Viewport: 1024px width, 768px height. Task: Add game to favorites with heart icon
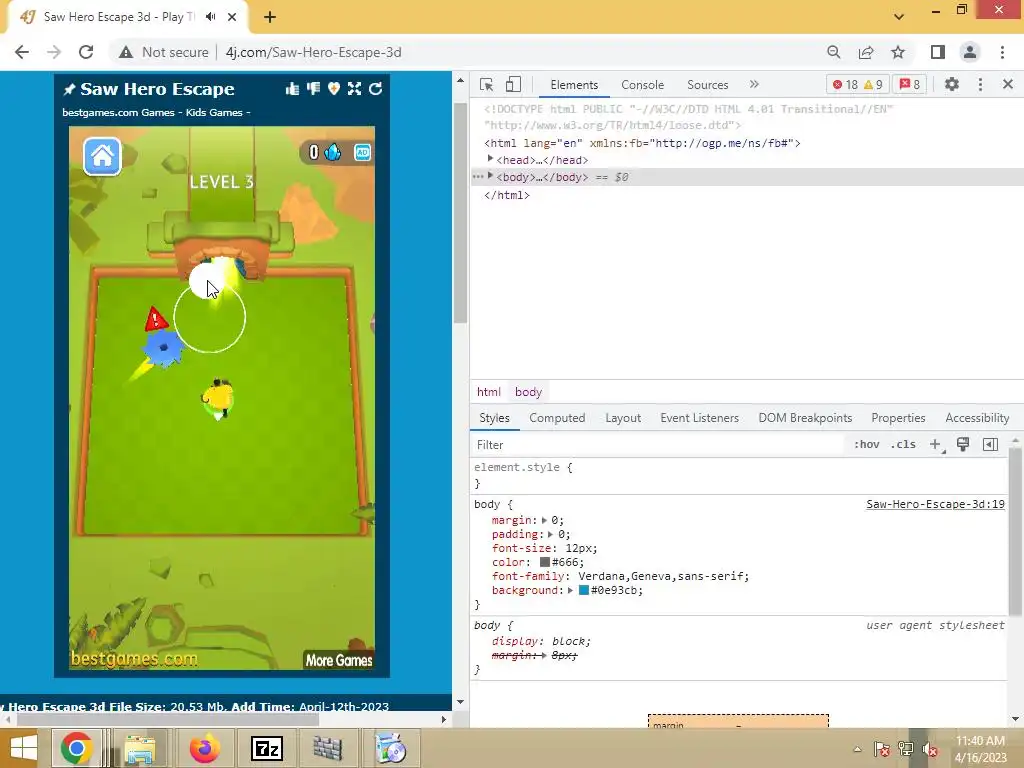pos(334,89)
